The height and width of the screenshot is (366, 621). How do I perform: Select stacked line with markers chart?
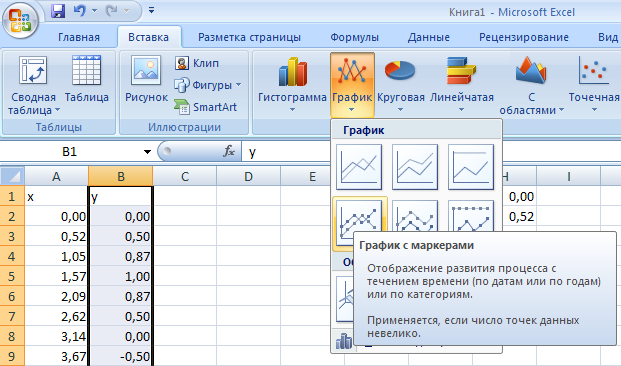pos(415,216)
